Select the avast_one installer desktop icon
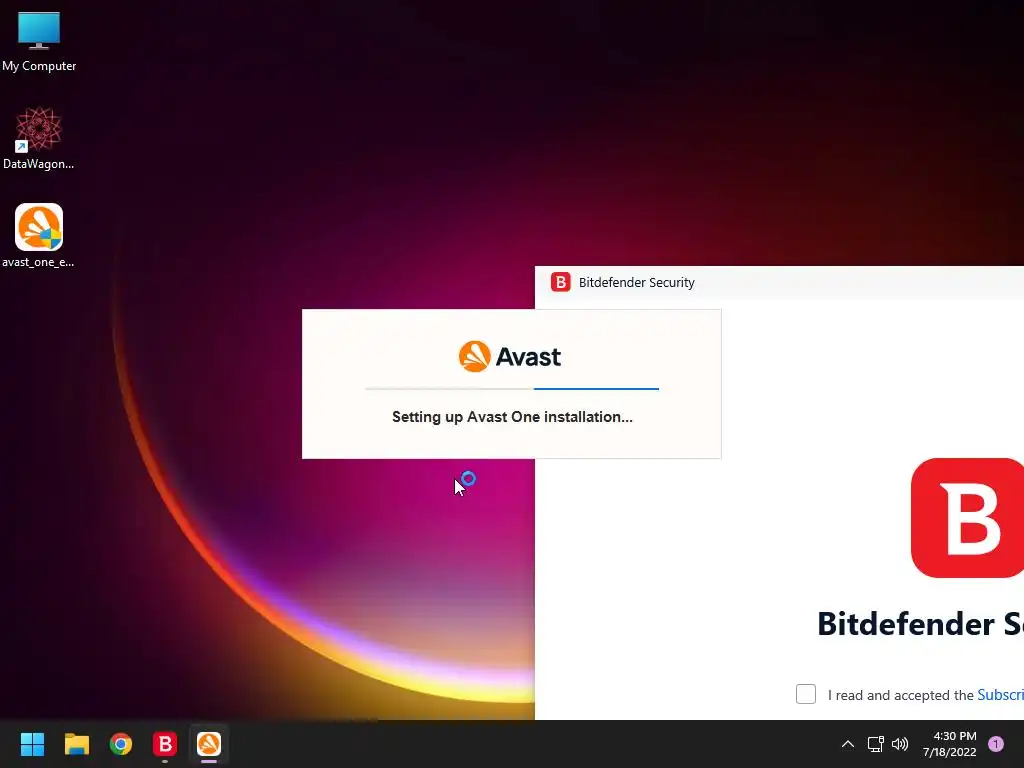Viewport: 1024px width, 768px height. (x=39, y=236)
